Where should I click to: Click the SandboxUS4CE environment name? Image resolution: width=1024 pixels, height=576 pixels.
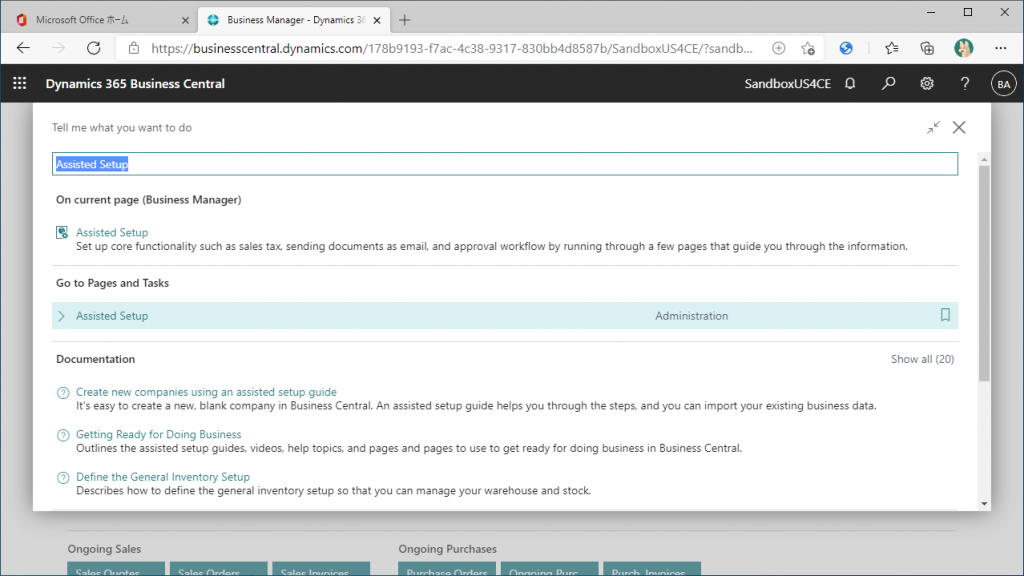coord(788,84)
